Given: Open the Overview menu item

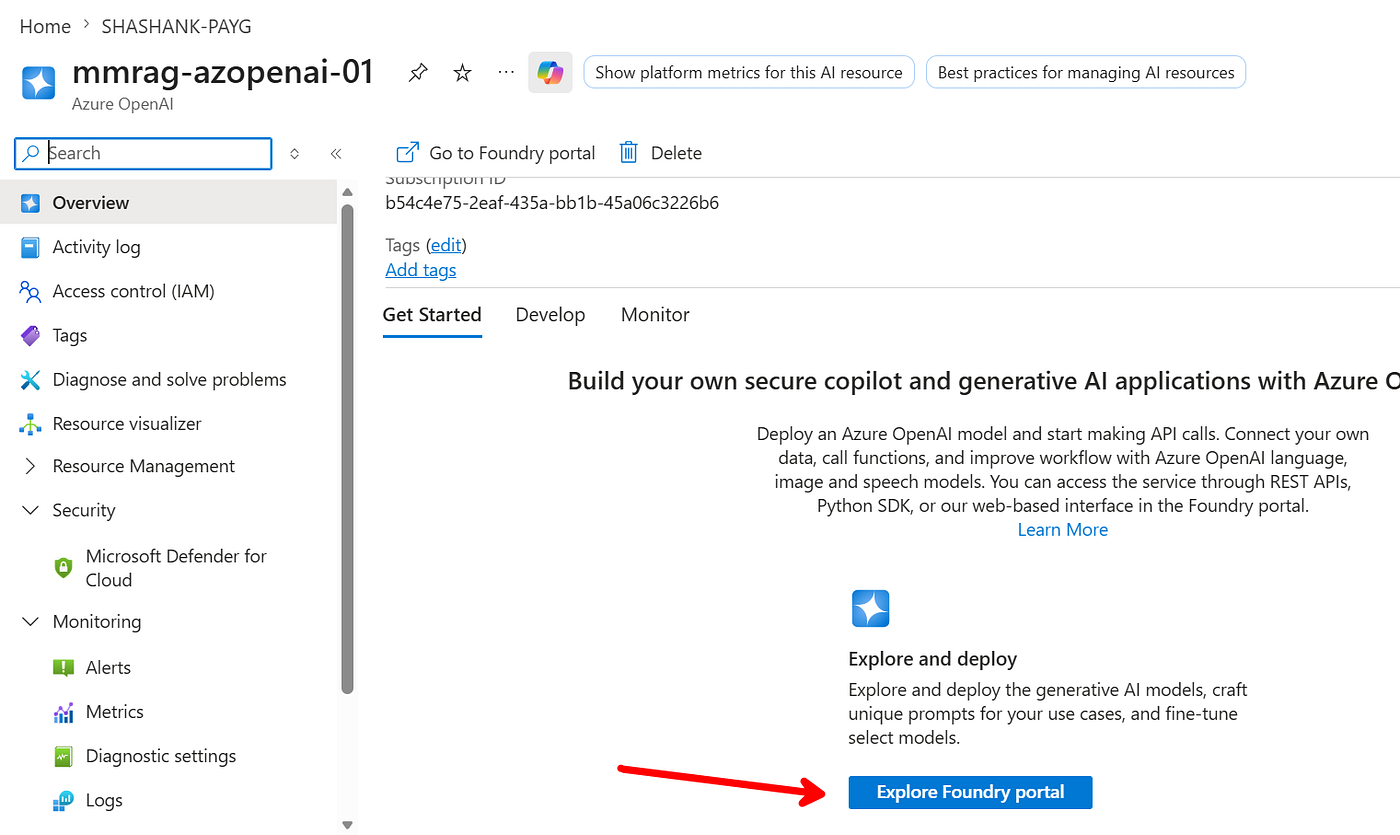Looking at the screenshot, I should point(169,203).
